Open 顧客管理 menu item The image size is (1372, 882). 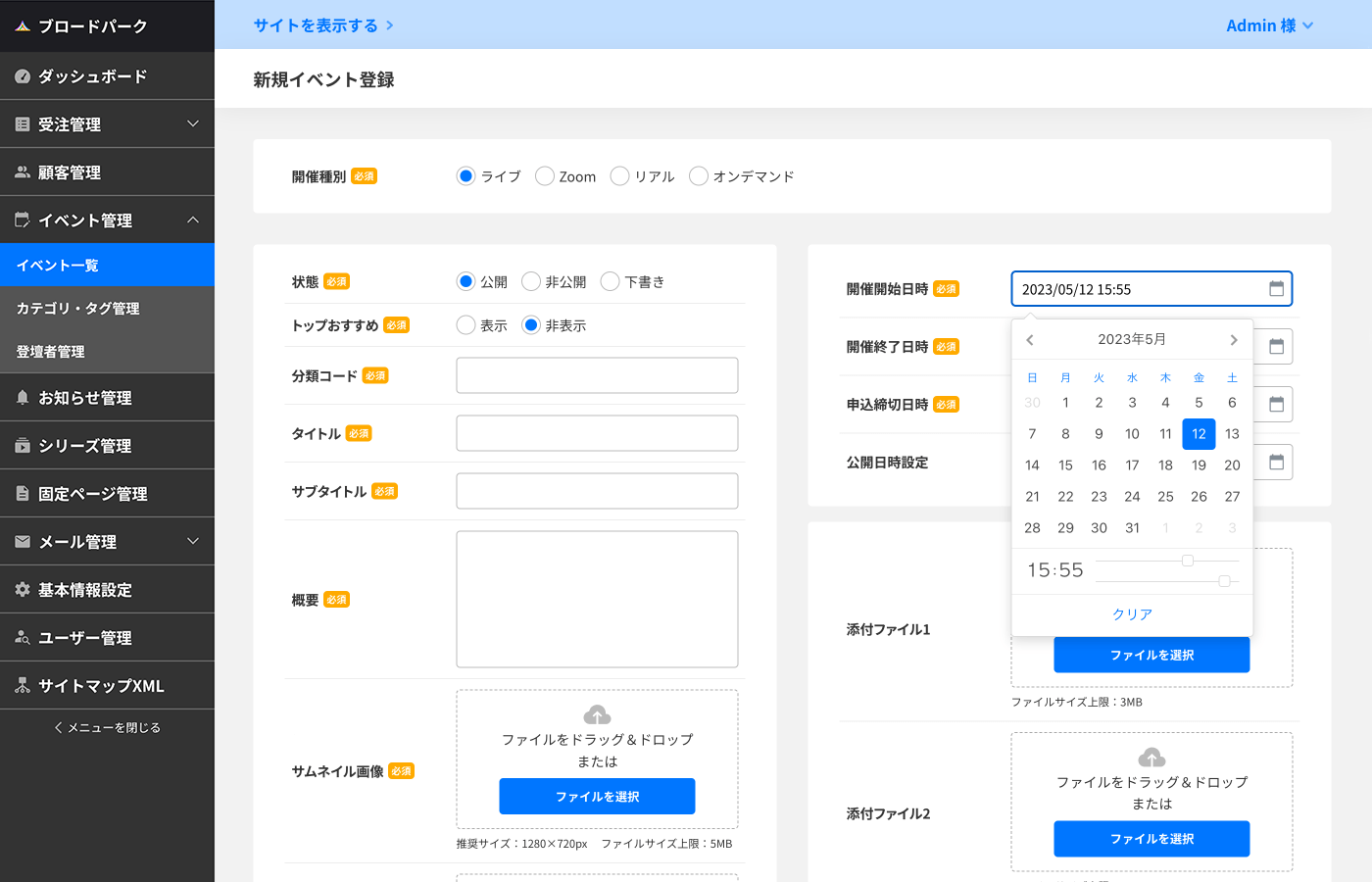107,172
